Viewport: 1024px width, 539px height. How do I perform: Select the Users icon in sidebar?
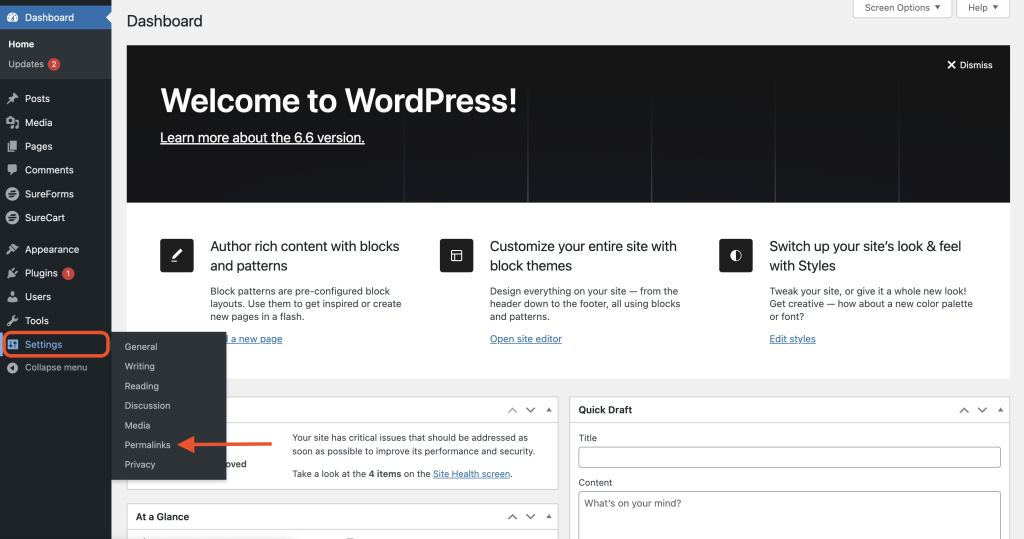point(12,297)
